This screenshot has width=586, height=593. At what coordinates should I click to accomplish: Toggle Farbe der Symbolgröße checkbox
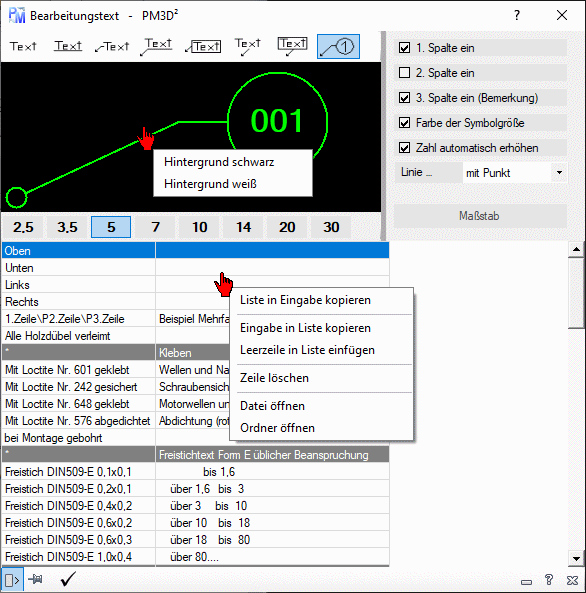(x=404, y=123)
